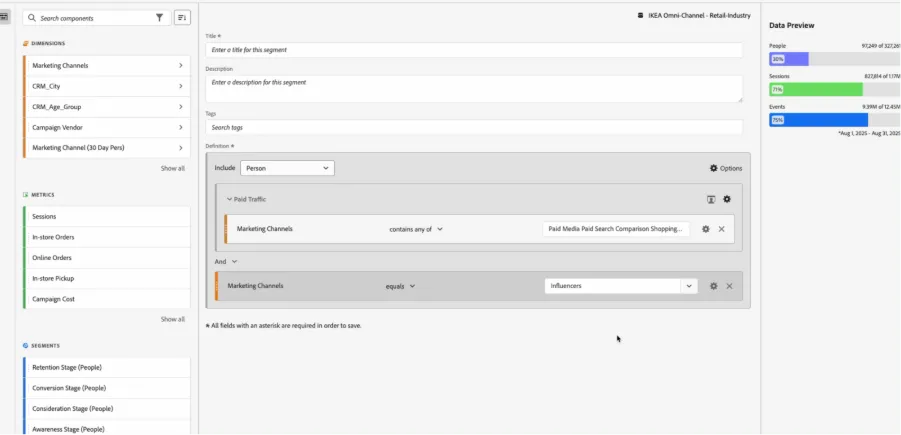Select the Online Orders metric
Viewport: 901px width, 435px height.
tap(106, 257)
